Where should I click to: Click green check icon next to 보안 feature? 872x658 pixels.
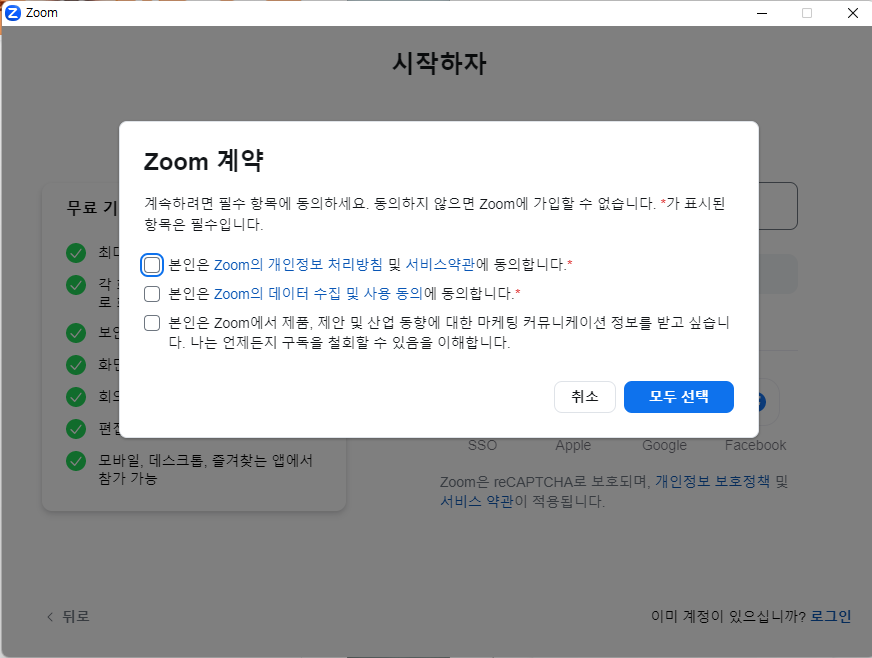click(x=76, y=332)
